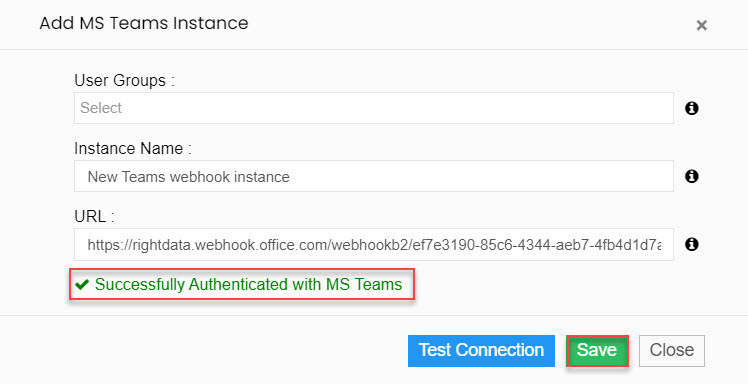Save the MS Teams instance
Viewport: 748px width, 384px height.
(x=597, y=351)
